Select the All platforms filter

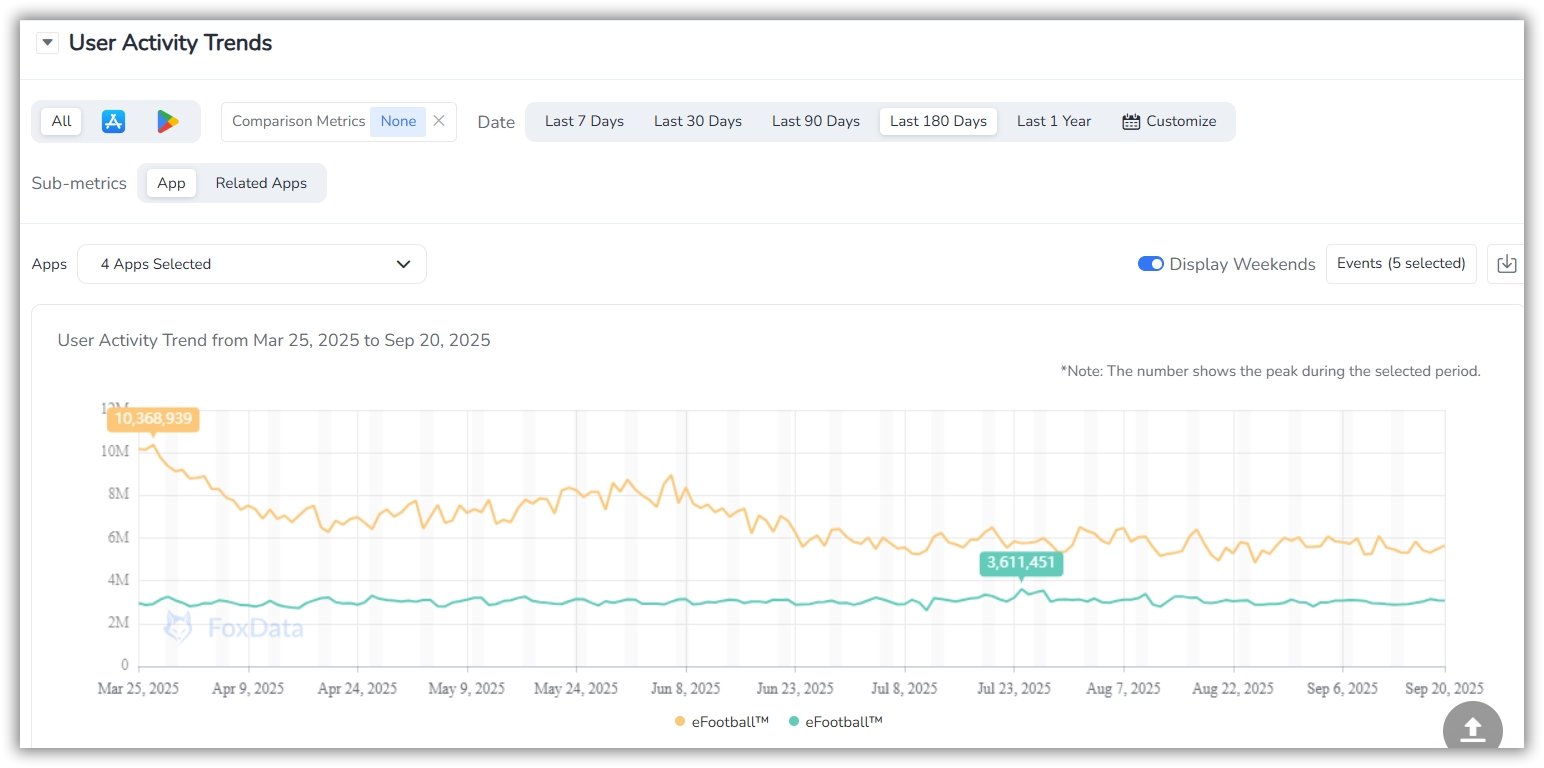pos(62,121)
